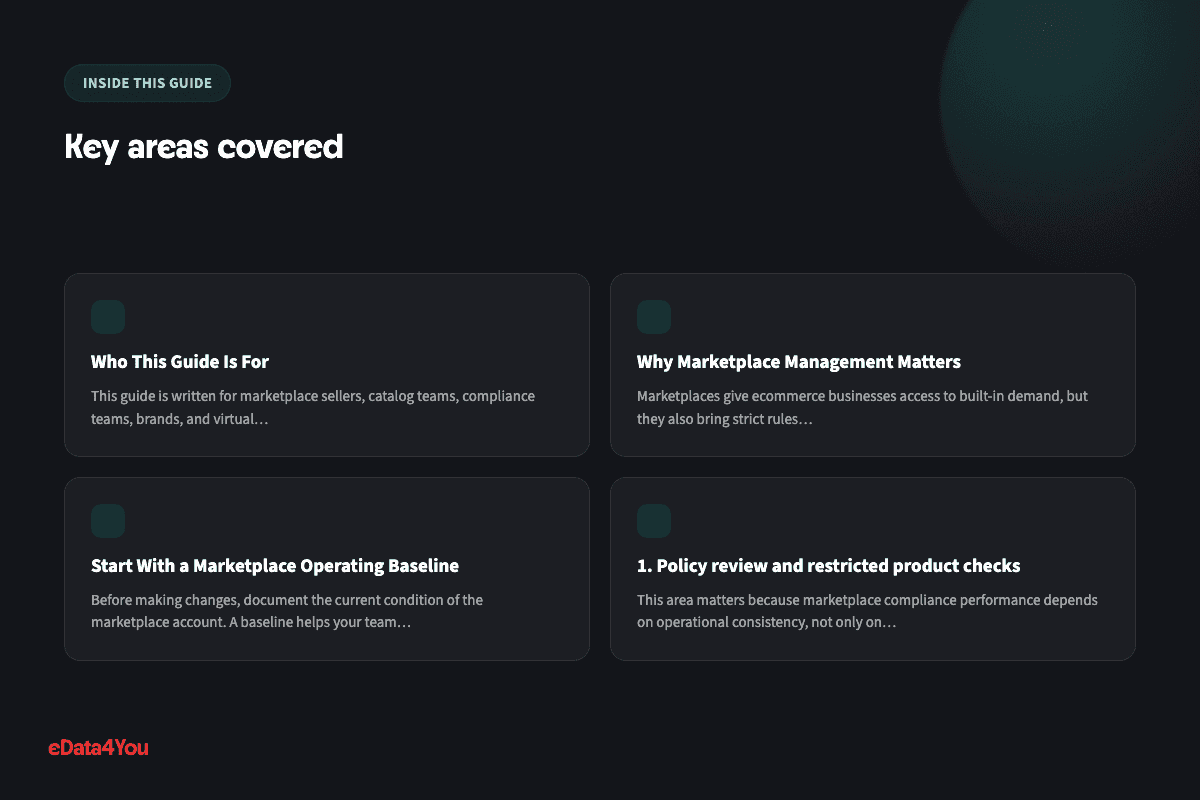1200x800 pixels.
Task: Click the icon above 'Who This Guide Is For'
Action: tap(108, 317)
